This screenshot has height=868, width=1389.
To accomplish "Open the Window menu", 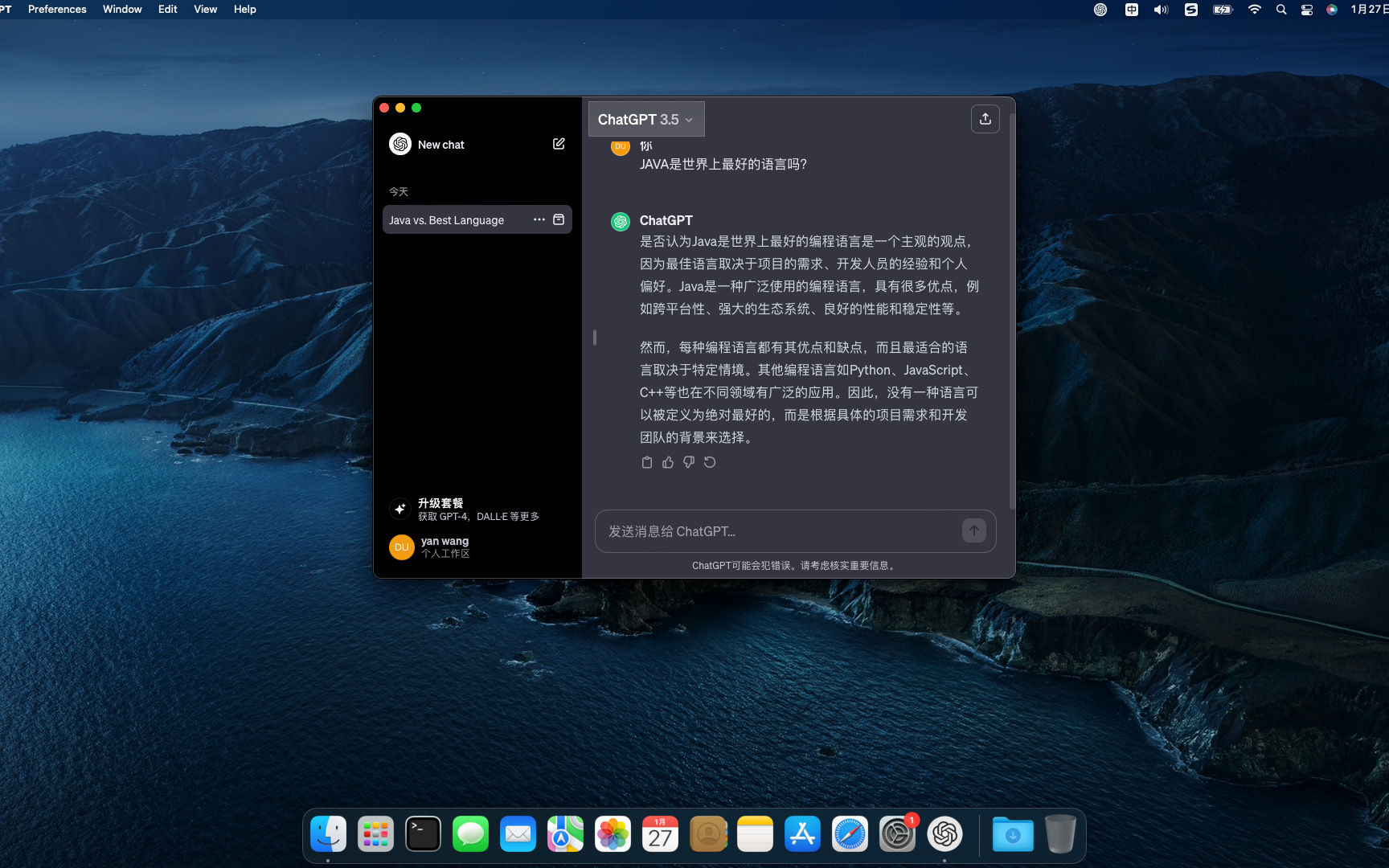I will point(122,9).
